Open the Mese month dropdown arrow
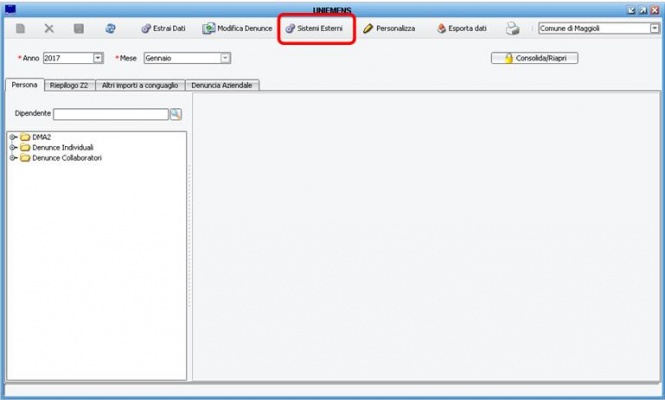This screenshot has height=400, width=665. 225,58
